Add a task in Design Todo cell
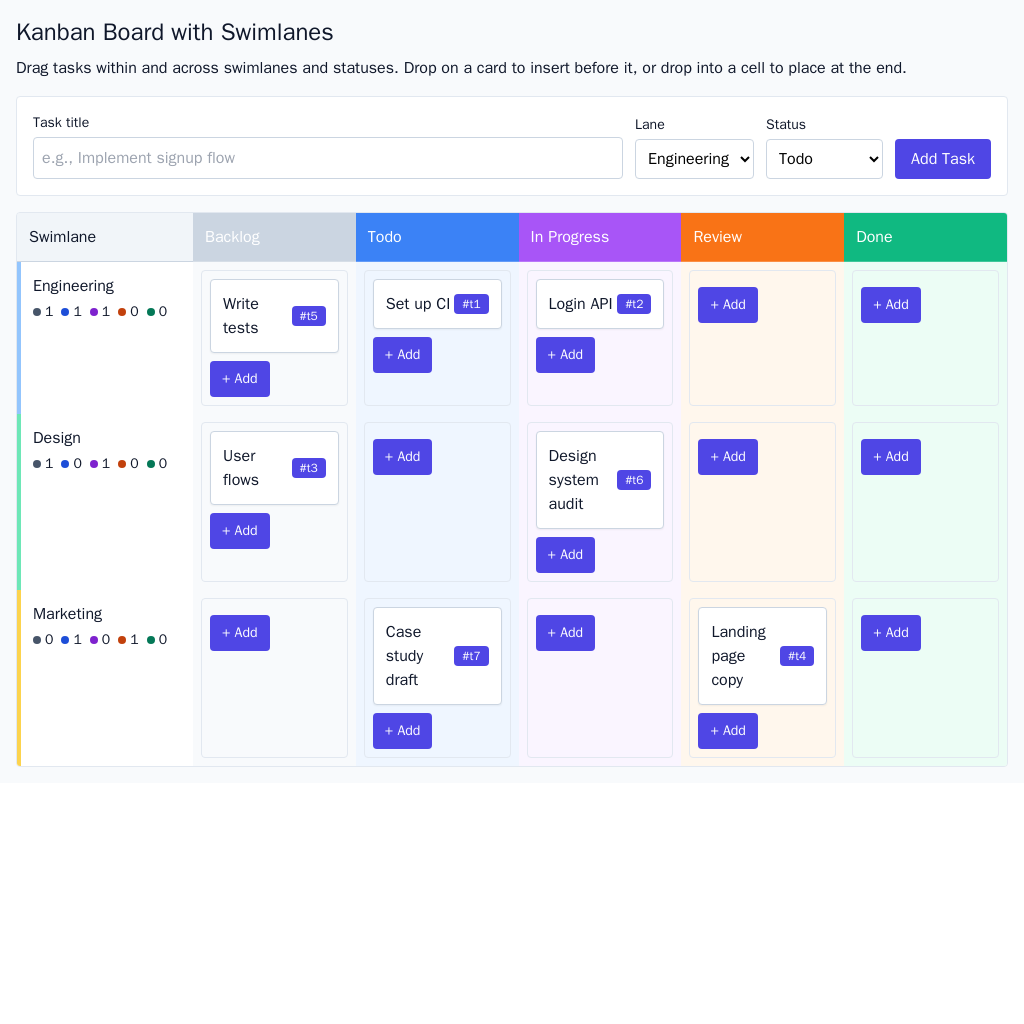 tap(402, 457)
